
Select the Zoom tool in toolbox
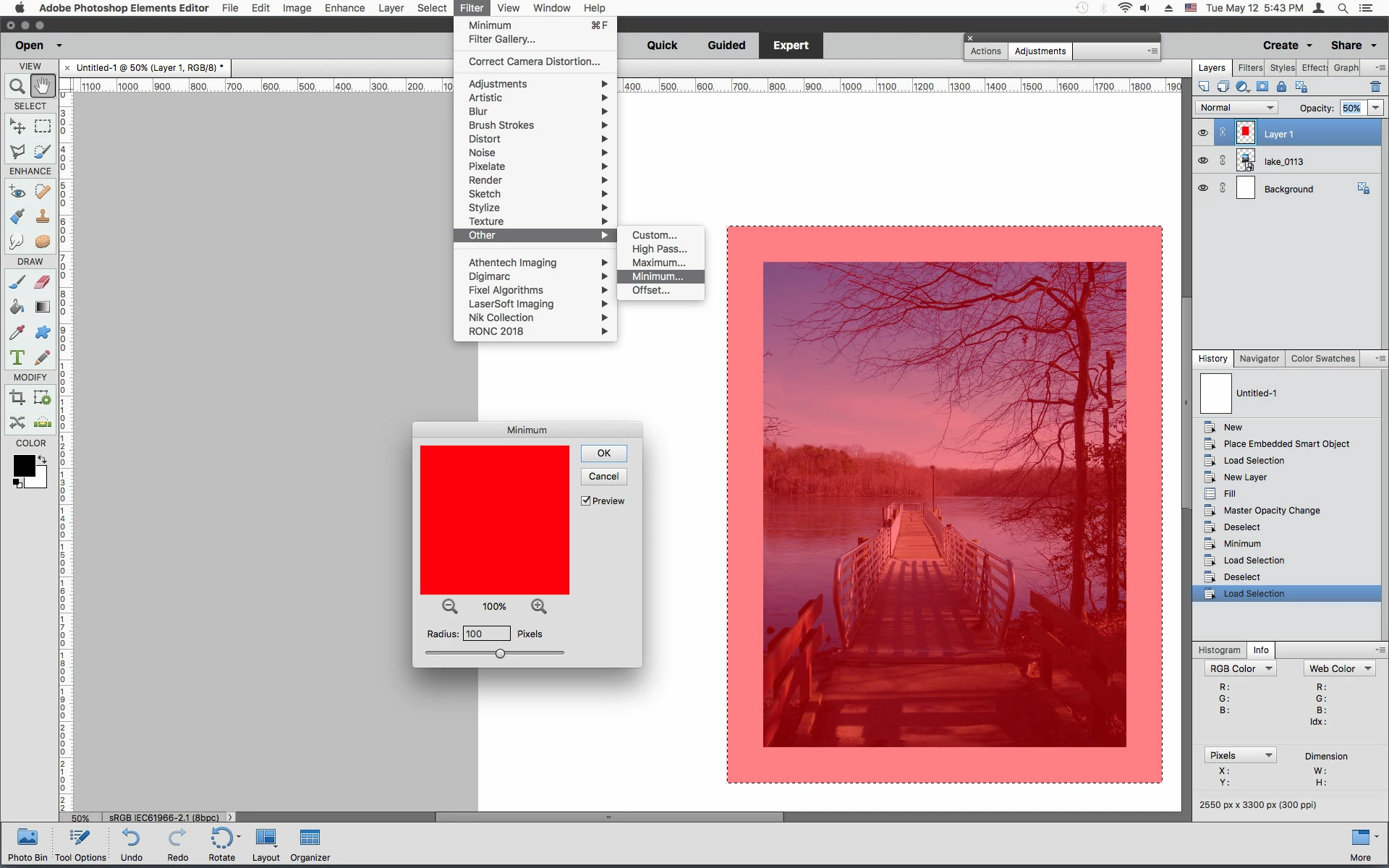(x=17, y=87)
